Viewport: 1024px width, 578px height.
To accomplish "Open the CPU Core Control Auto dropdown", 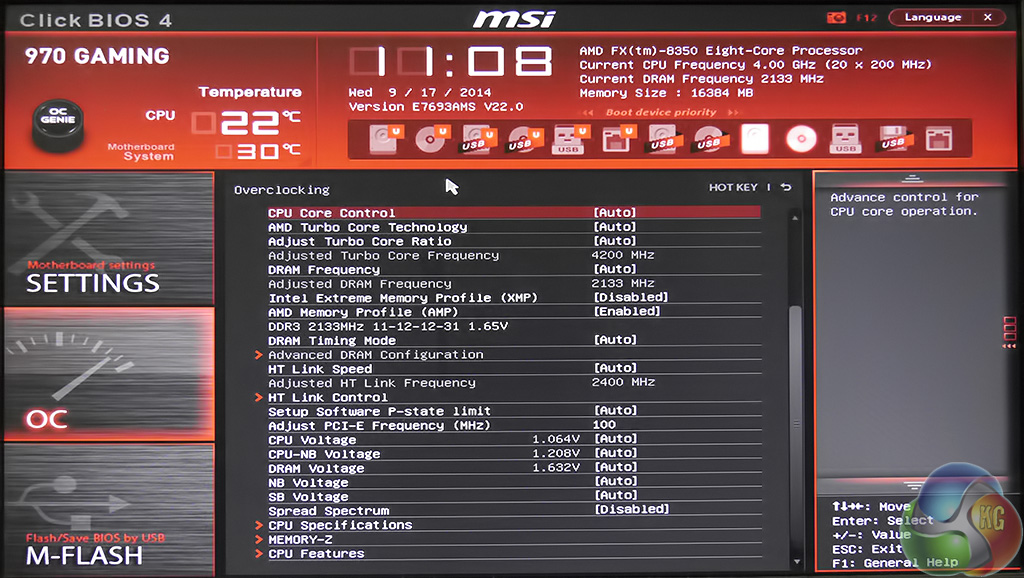I will (x=615, y=212).
